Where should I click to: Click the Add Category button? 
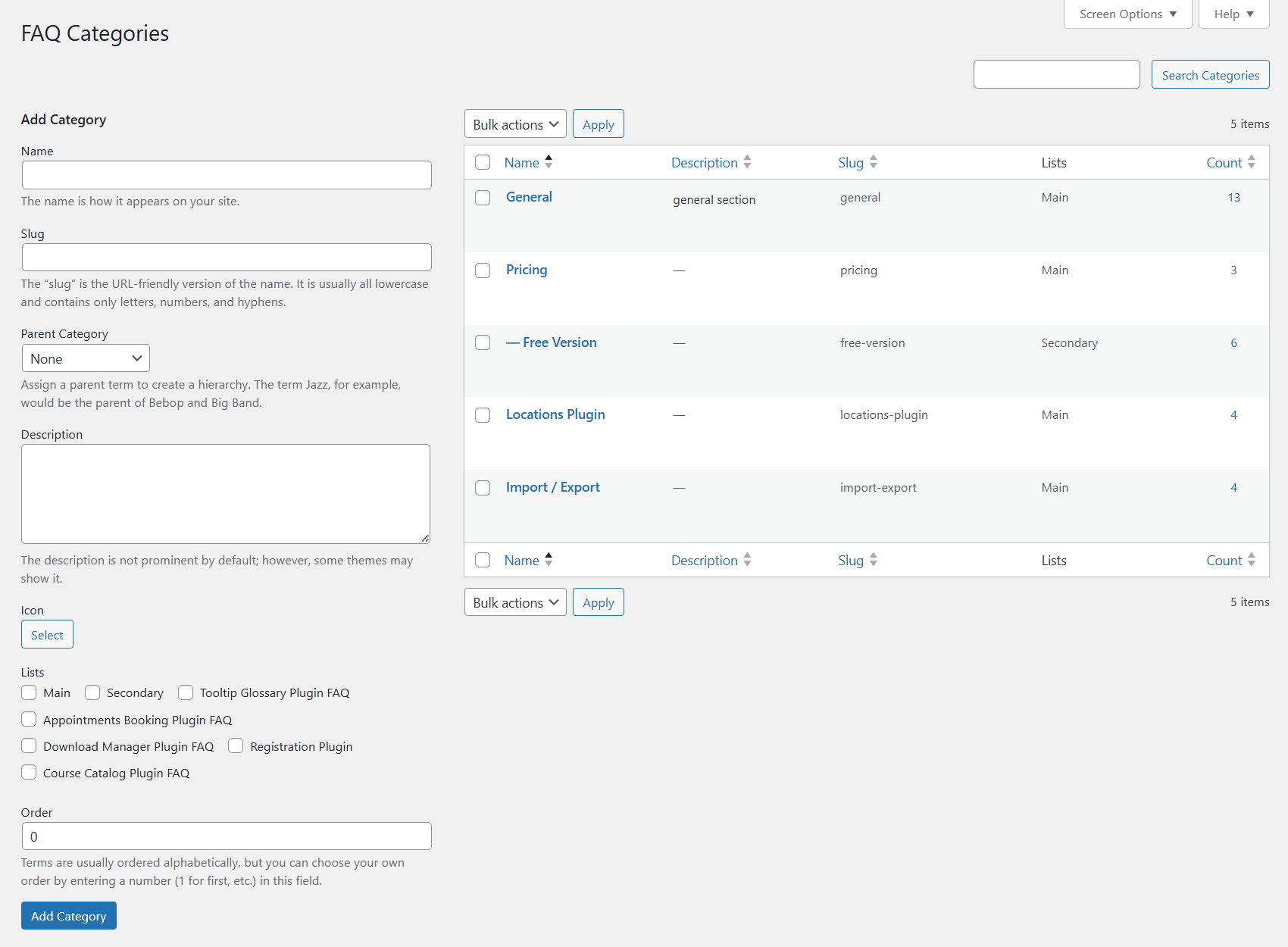coord(69,916)
